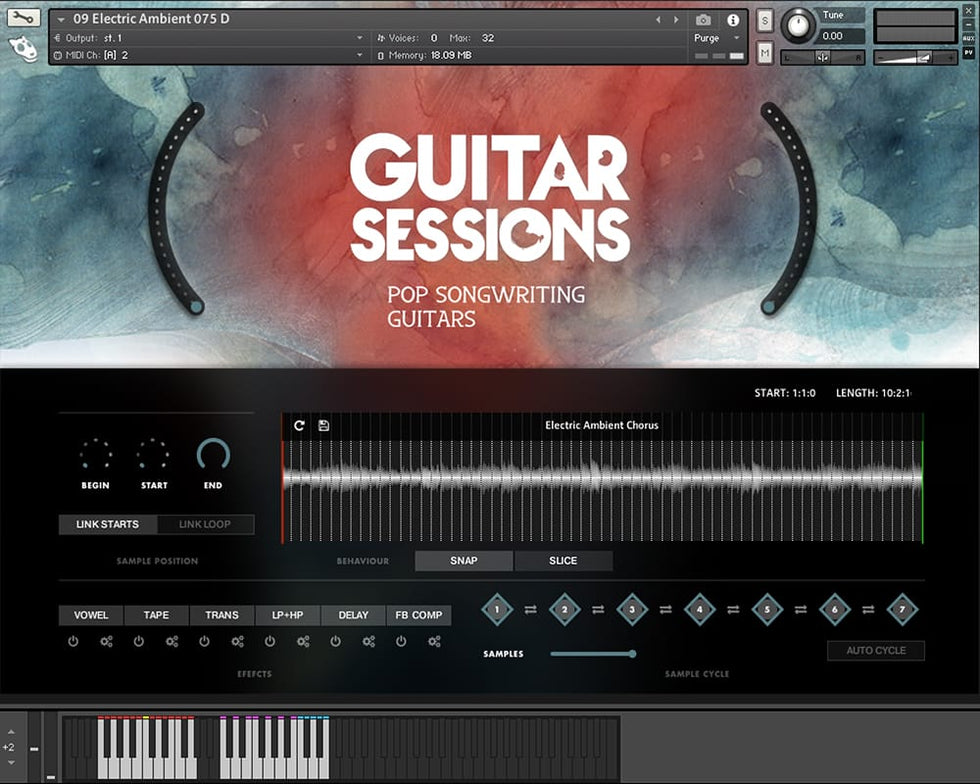Click the floppy disk save icon
Screen dimensions: 980x784
324,425
